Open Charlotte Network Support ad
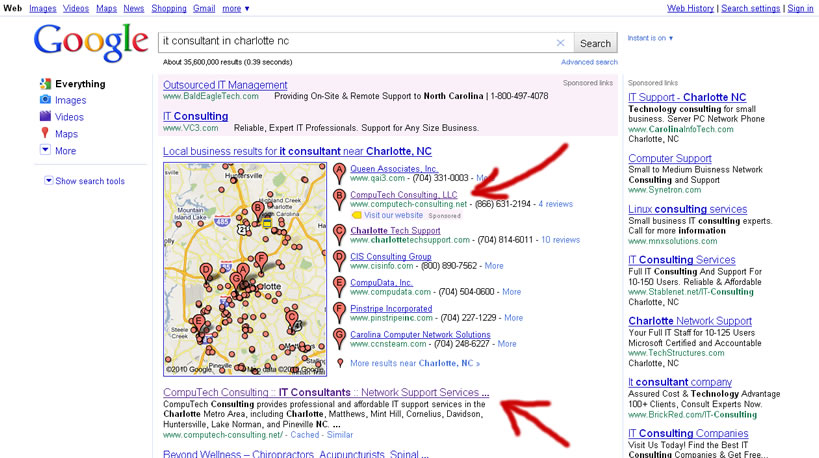This screenshot has height=458, width=819. 690,321
